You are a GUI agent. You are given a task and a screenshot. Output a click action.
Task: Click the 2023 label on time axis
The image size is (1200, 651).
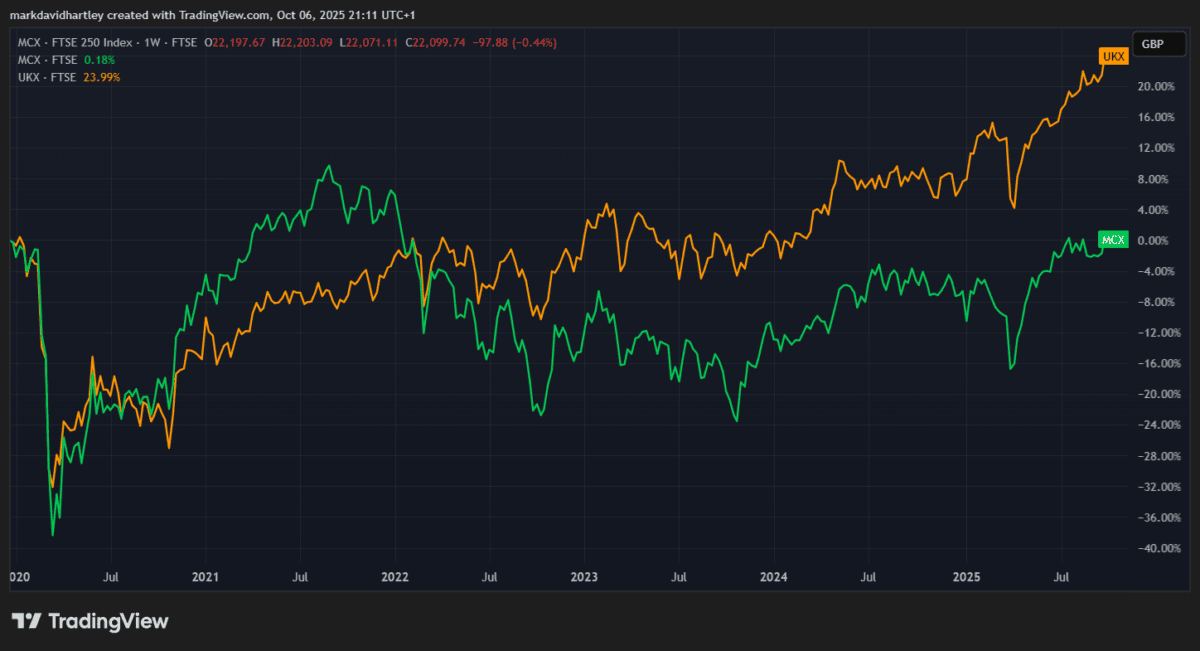pyautogui.click(x=584, y=577)
